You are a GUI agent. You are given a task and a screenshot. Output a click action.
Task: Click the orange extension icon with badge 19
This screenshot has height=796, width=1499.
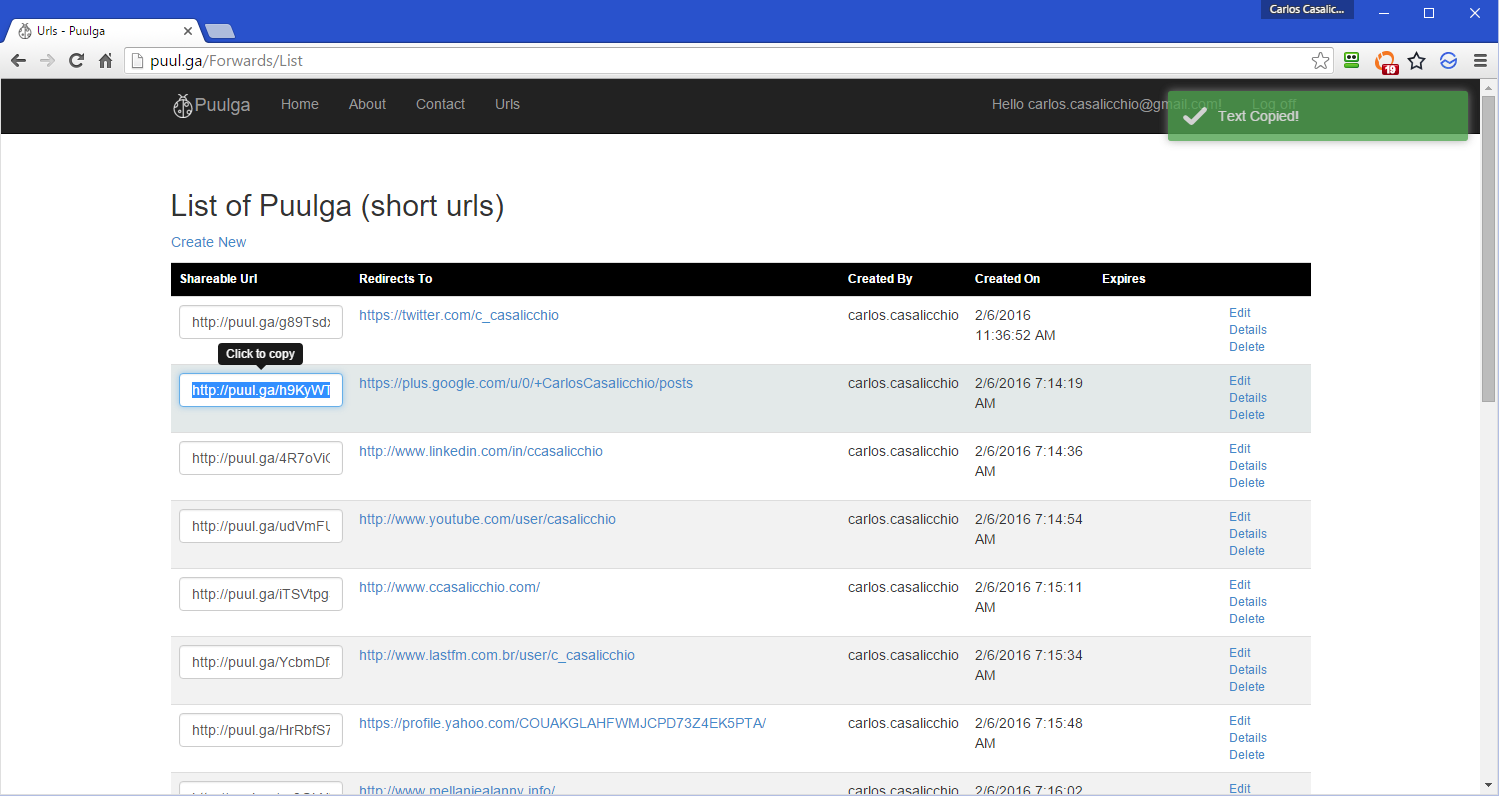pos(1385,62)
